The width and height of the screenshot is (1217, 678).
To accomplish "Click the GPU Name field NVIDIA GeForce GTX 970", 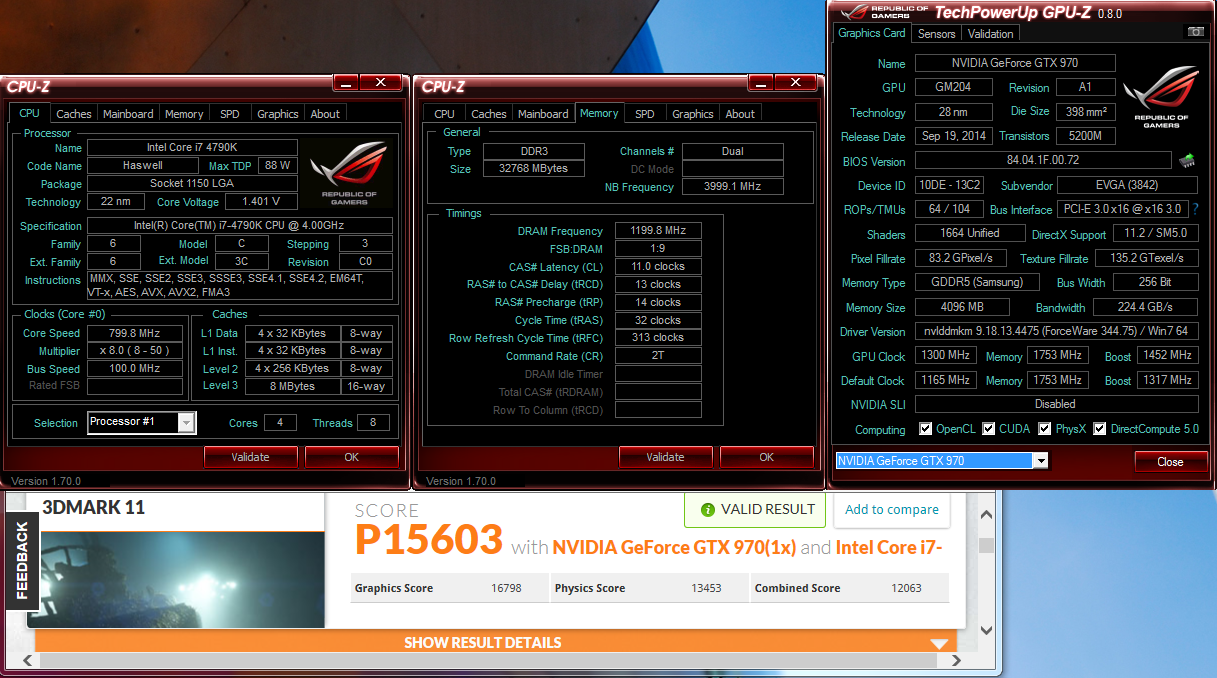I will [x=1014, y=63].
